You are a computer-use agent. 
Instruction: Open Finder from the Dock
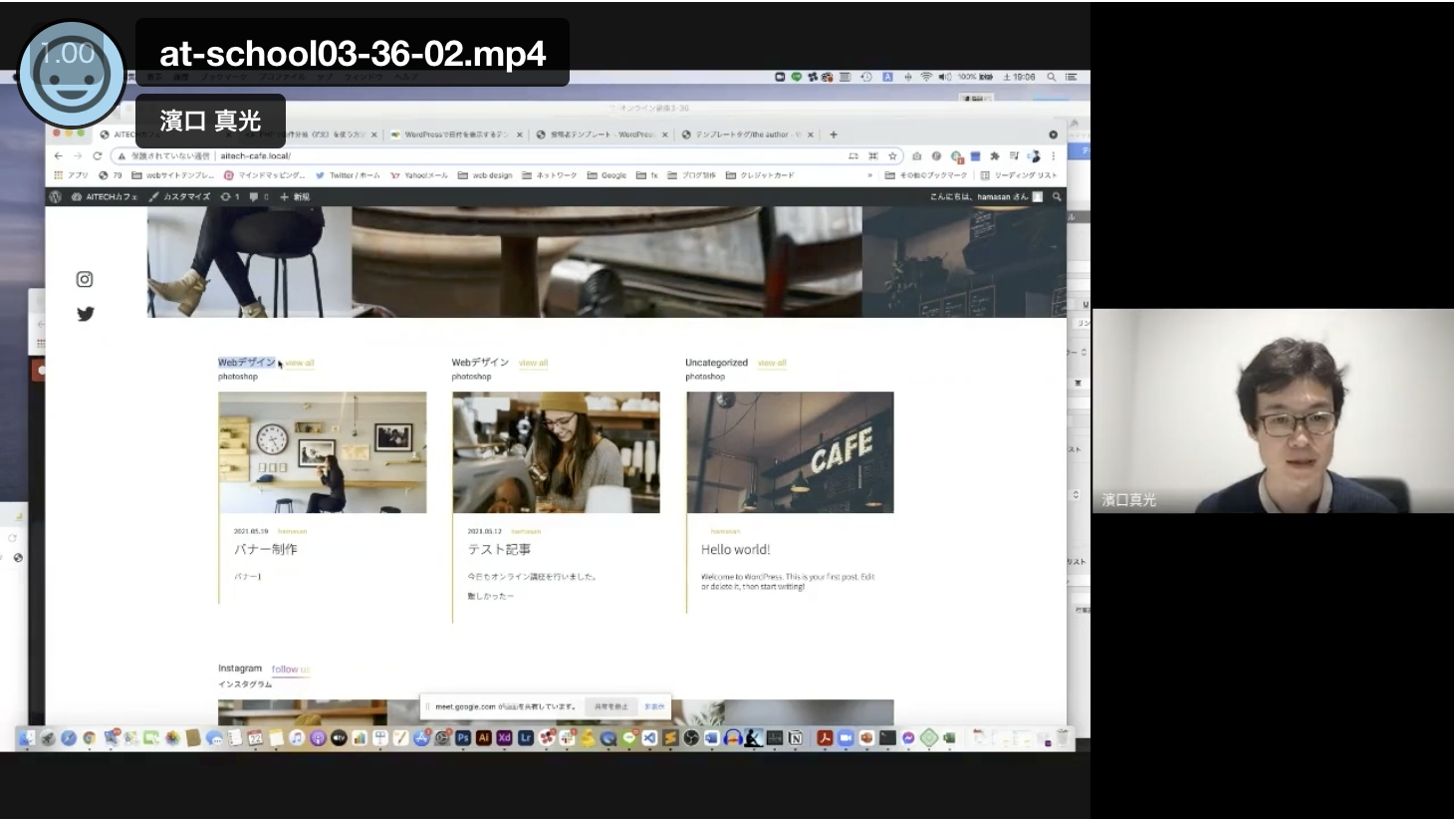coord(27,738)
